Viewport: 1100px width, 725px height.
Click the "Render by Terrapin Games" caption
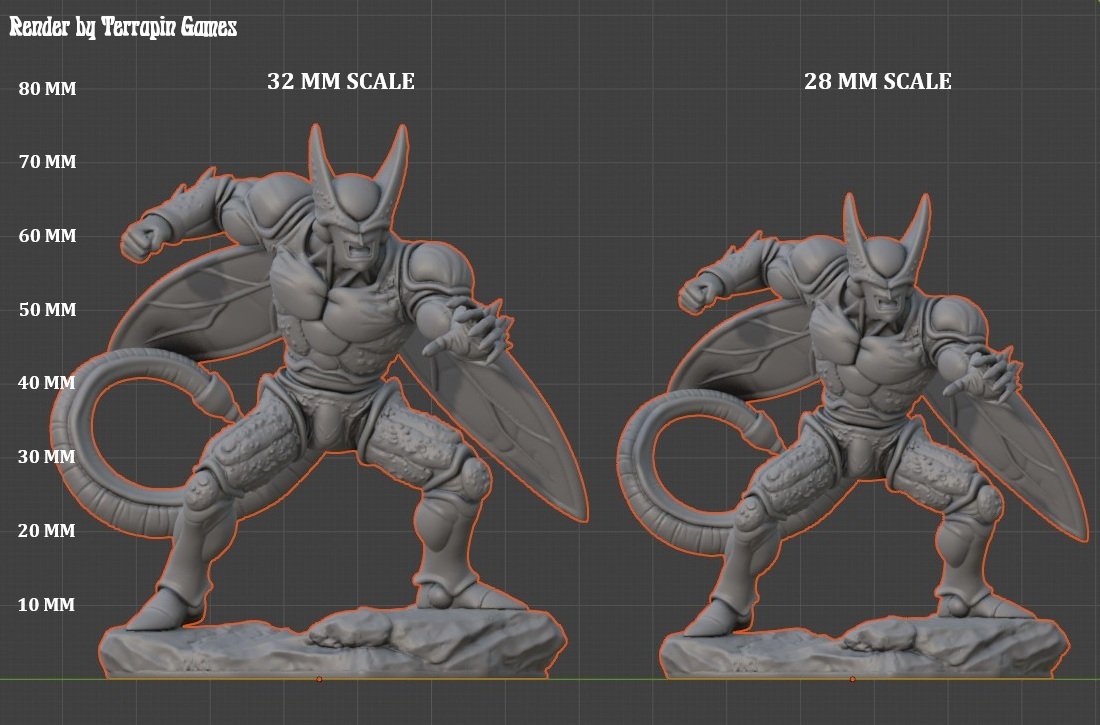coord(123,27)
